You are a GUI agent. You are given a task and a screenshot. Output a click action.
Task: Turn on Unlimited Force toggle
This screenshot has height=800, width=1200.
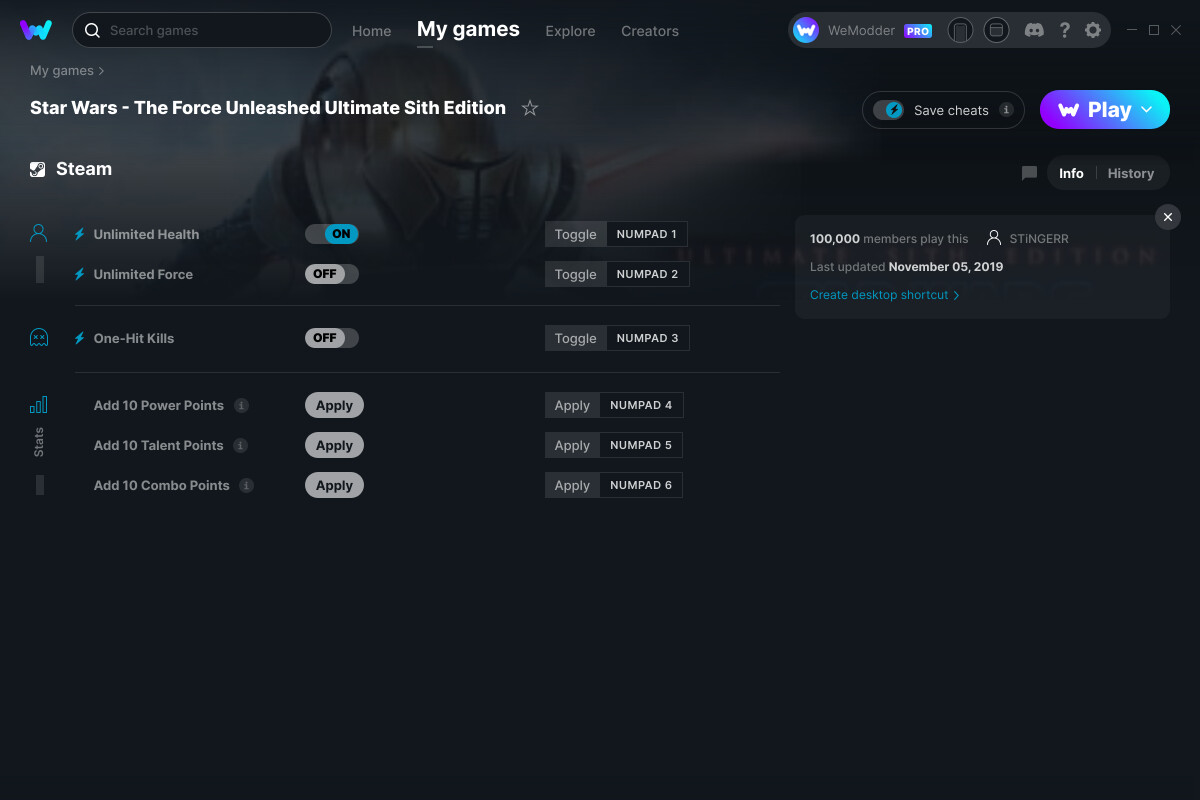(332, 274)
